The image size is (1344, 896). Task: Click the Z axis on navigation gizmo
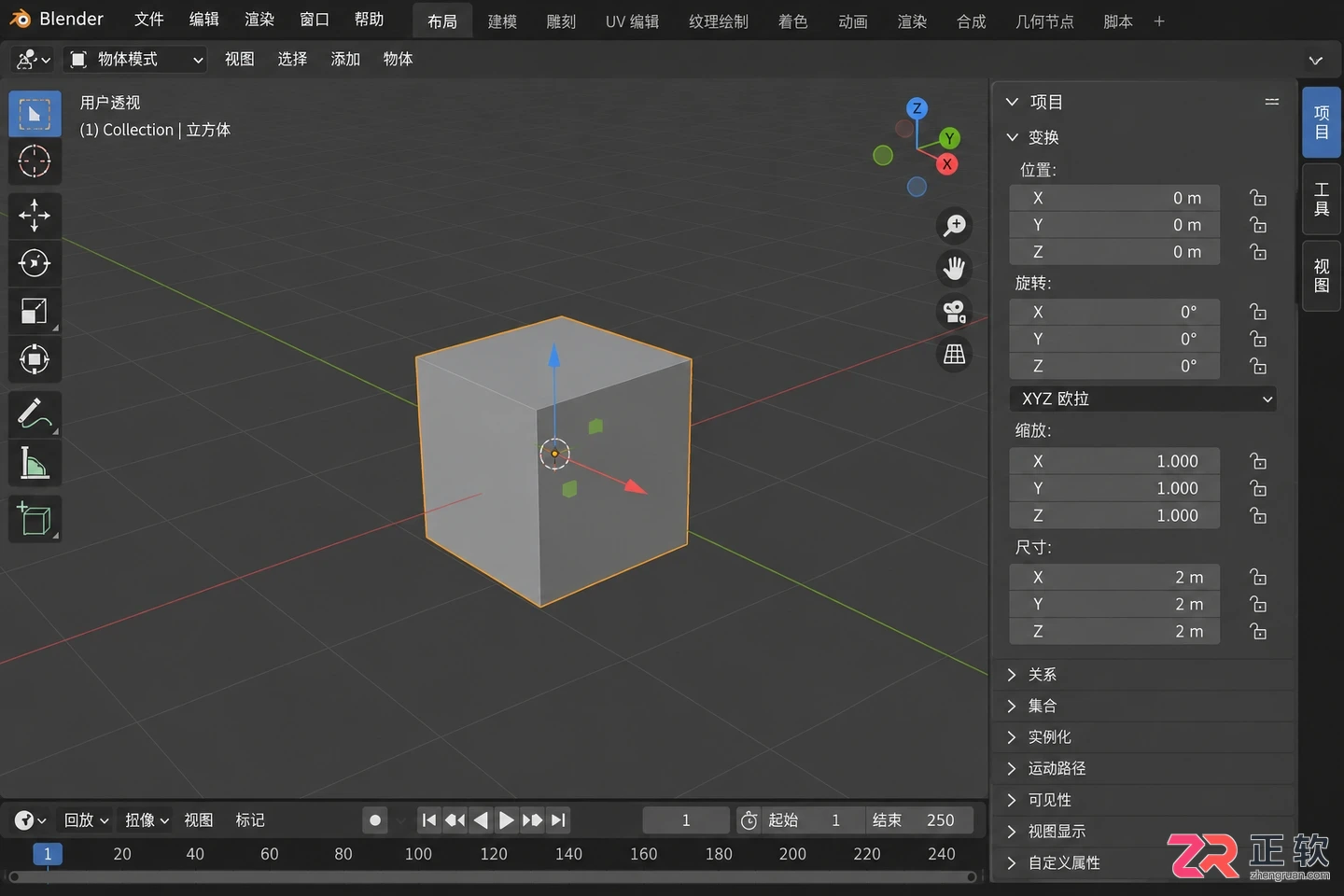pos(917,108)
